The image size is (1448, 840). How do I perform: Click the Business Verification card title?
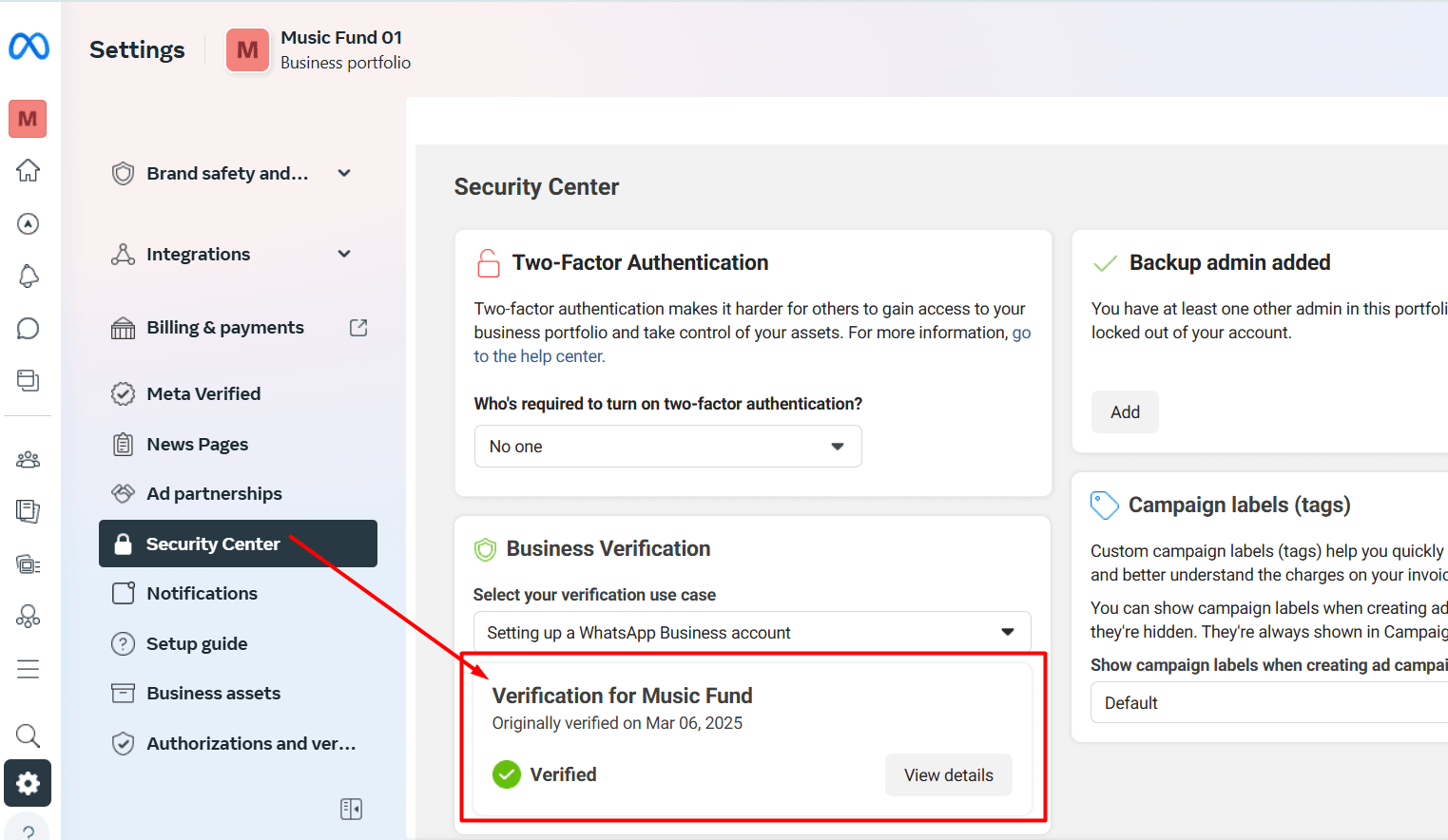(x=608, y=549)
